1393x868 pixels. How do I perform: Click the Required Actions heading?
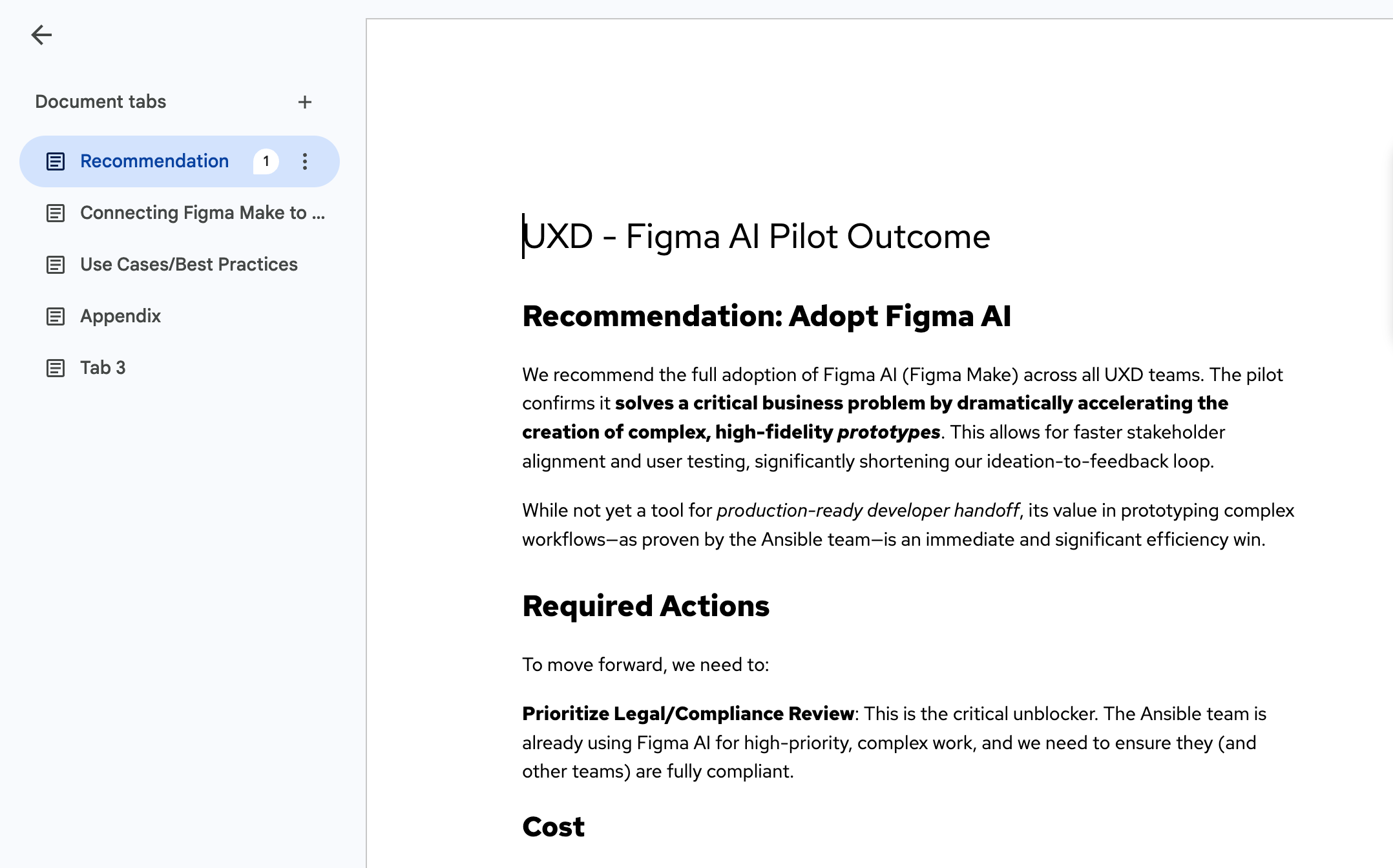tap(645, 605)
